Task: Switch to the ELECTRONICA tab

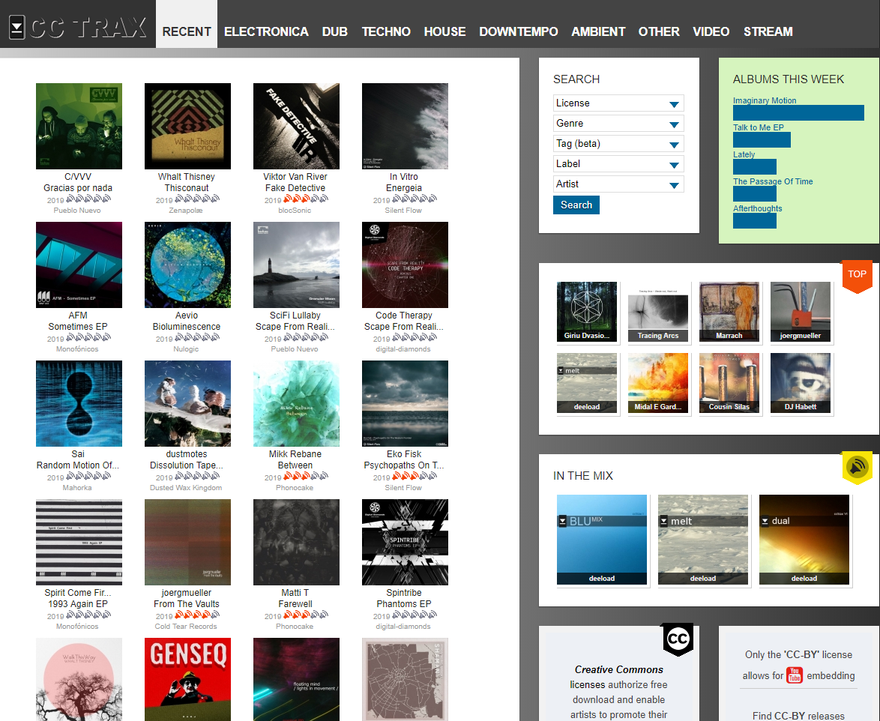Action: click(266, 31)
